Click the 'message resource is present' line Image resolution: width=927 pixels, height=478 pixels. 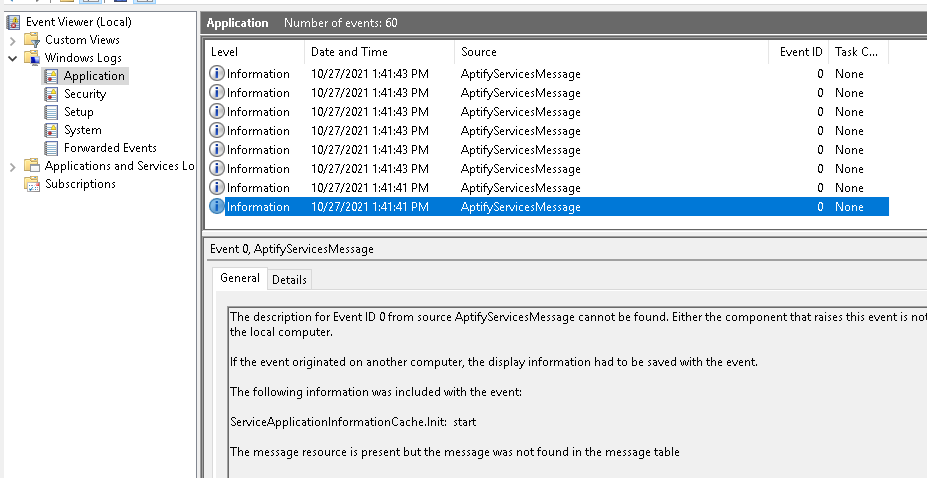[x=455, y=453]
